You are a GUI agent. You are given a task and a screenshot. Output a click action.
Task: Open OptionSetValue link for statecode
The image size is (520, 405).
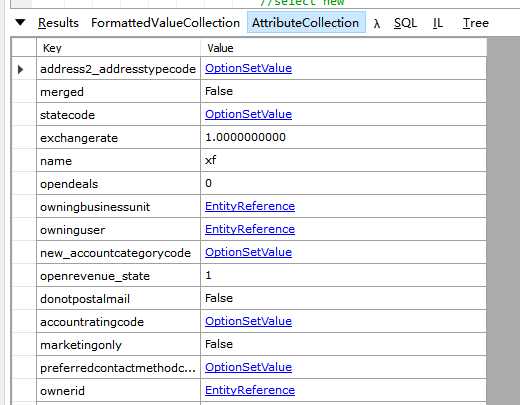[248, 114]
